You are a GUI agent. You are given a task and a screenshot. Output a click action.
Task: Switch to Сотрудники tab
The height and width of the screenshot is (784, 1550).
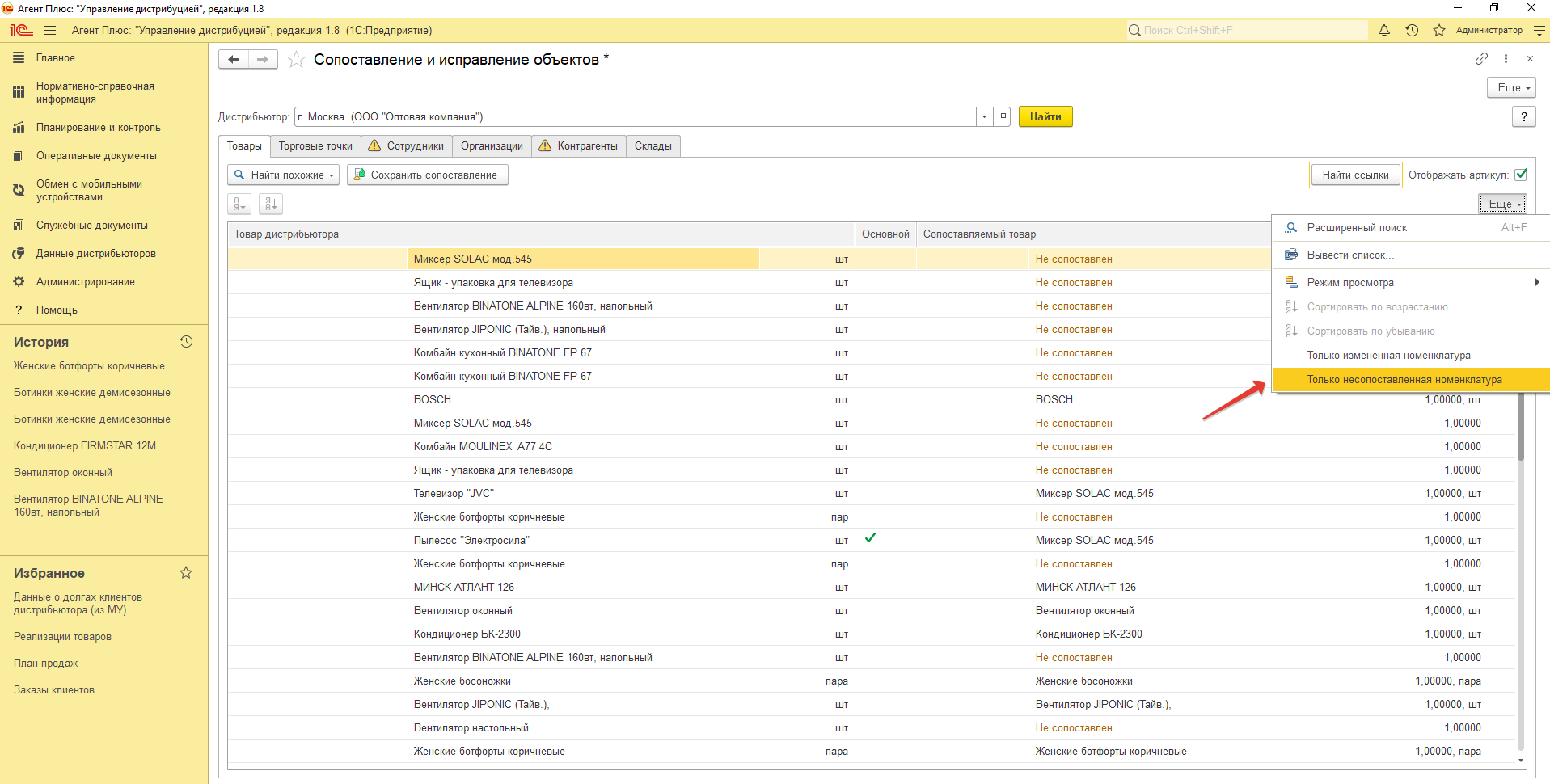[x=407, y=146]
